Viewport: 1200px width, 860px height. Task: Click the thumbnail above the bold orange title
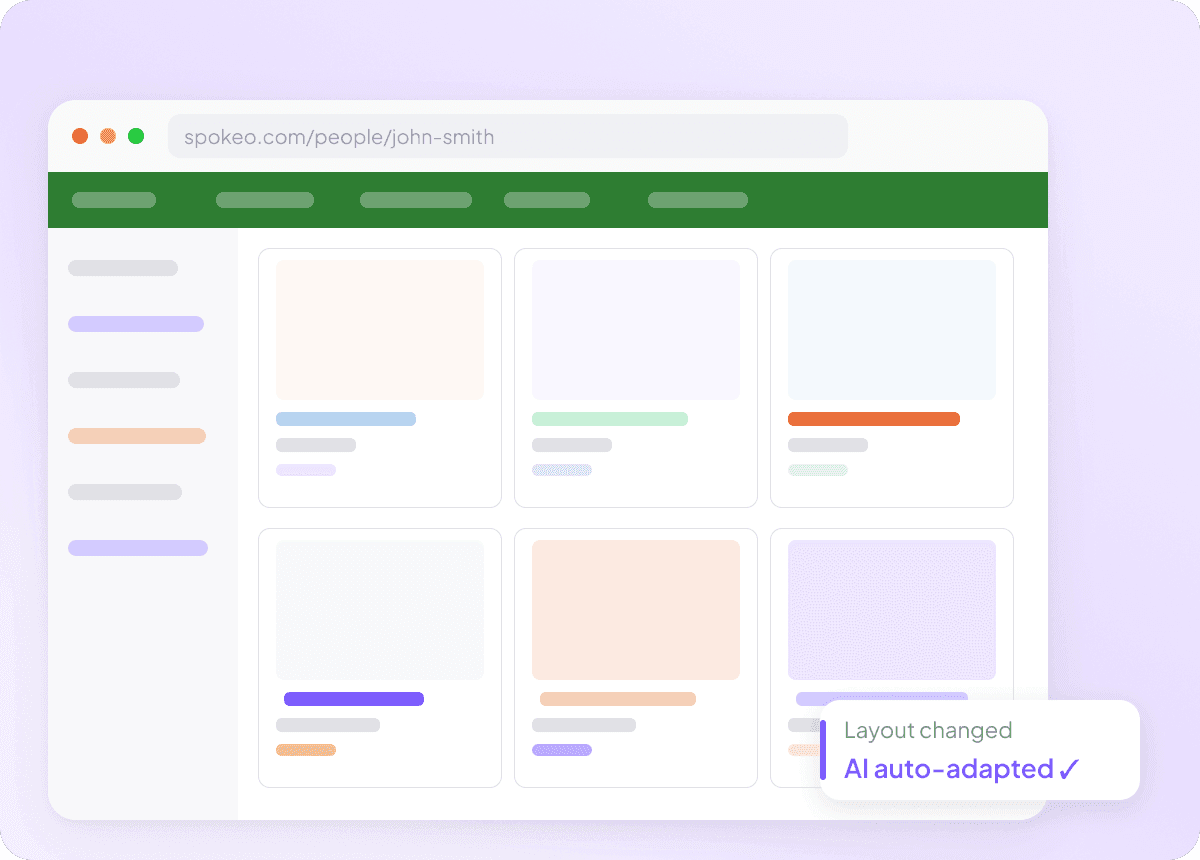click(x=892, y=330)
